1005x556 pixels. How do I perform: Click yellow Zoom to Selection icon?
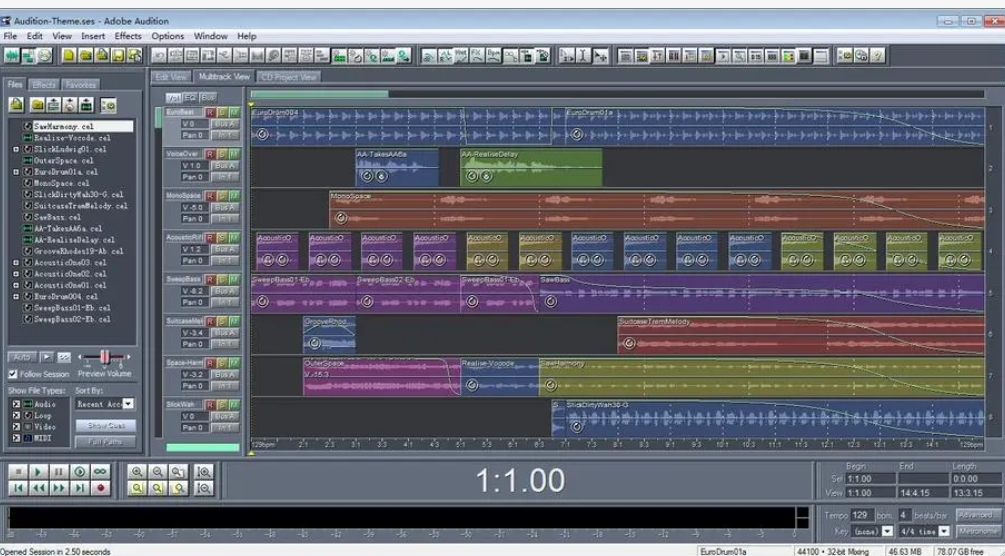coord(137,488)
